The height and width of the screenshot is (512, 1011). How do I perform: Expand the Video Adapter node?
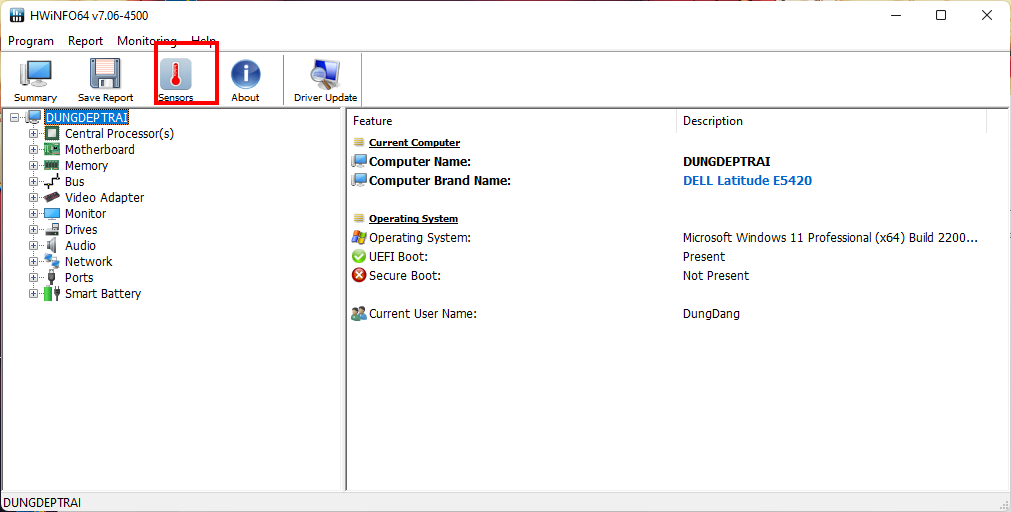(x=34, y=197)
